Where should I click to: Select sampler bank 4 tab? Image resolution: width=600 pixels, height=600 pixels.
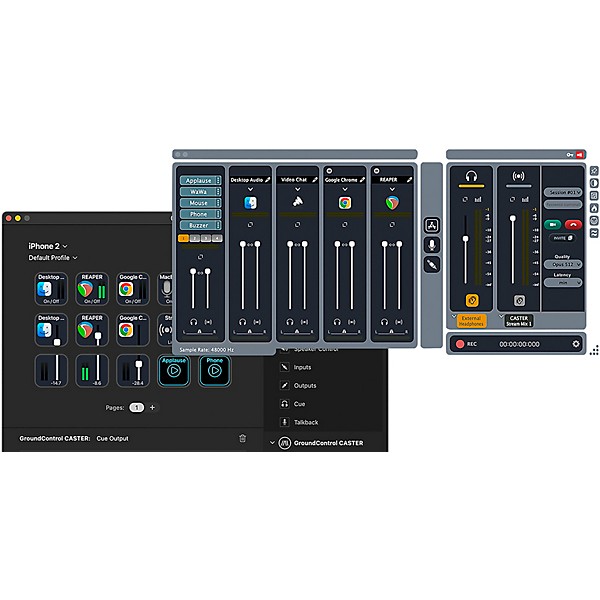[x=217, y=238]
